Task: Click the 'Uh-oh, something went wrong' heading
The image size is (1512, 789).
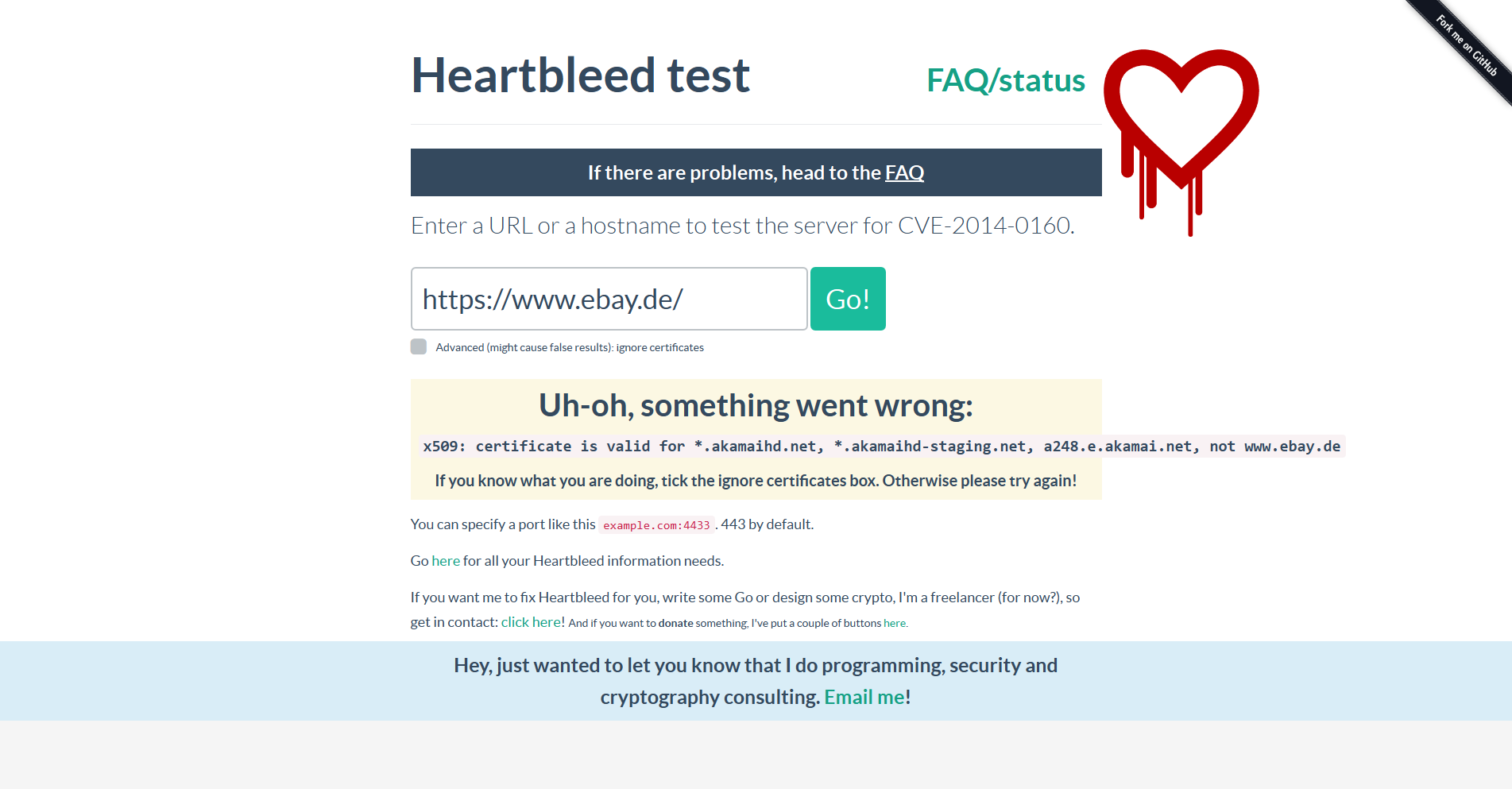Action: (x=756, y=405)
